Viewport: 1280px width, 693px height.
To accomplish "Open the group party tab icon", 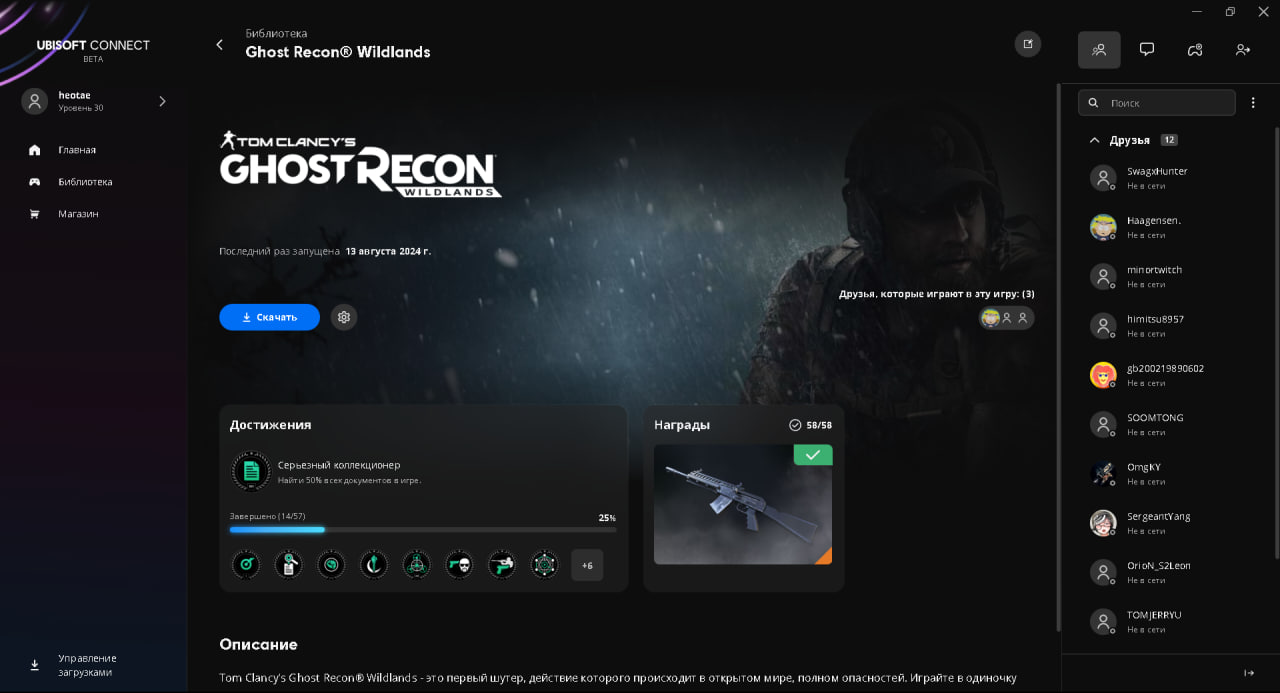I will point(1195,49).
